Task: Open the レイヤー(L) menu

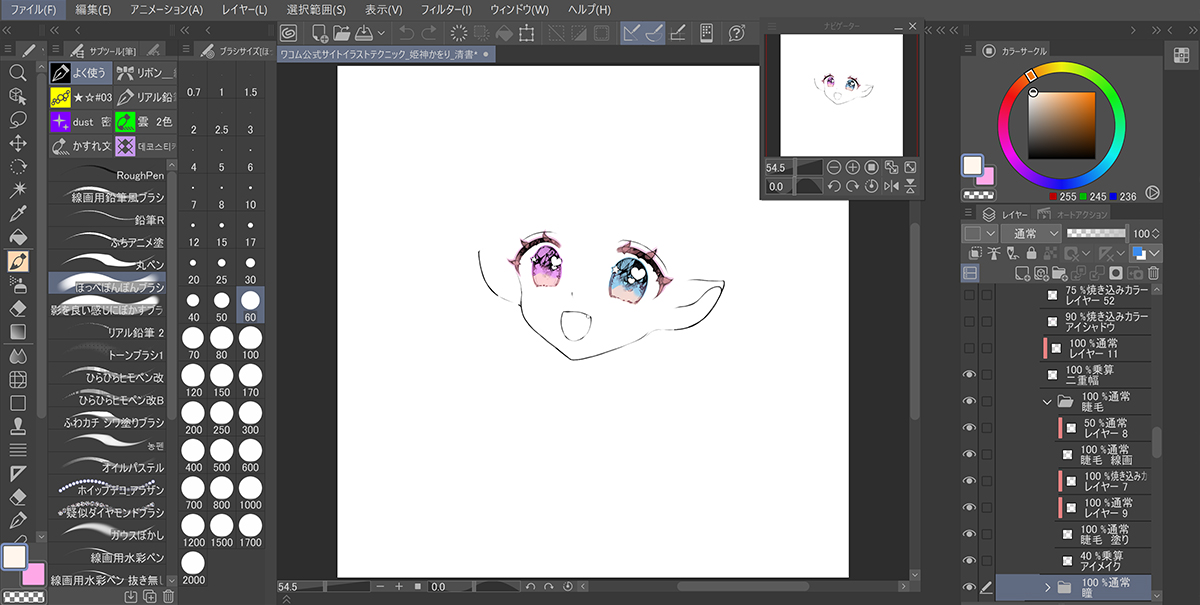Action: tap(245, 9)
